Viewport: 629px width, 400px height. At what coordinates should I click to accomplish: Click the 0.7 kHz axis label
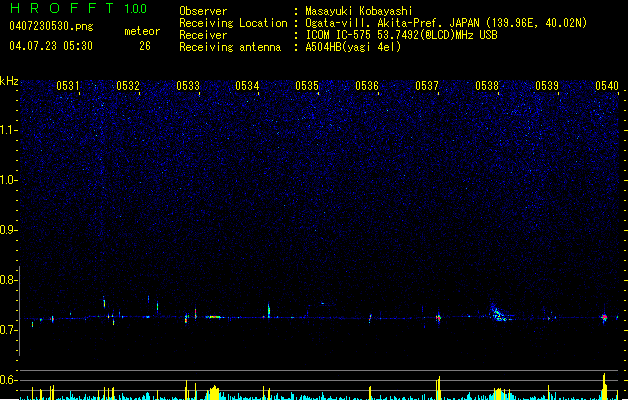click(9, 330)
